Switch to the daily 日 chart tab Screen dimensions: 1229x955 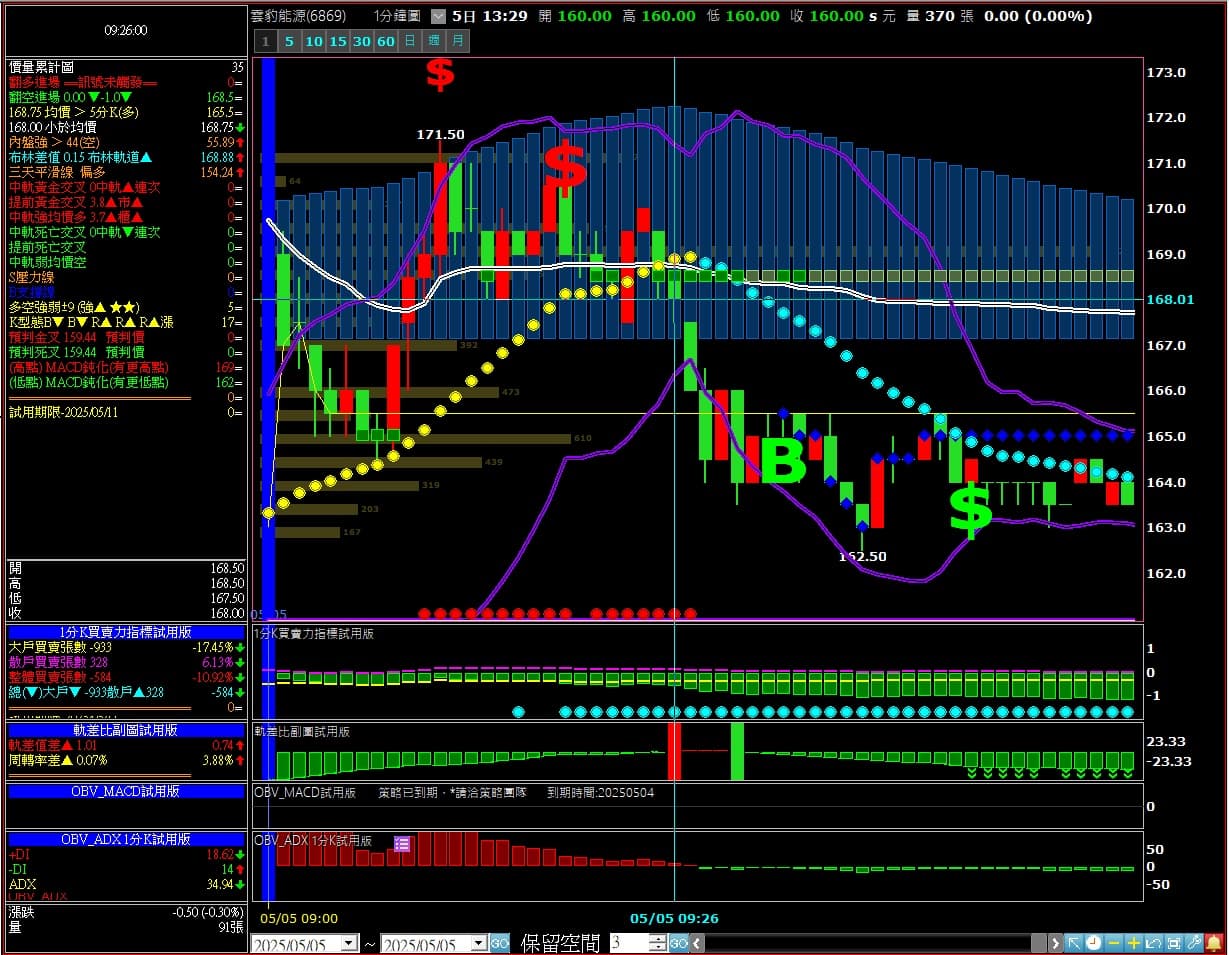(x=410, y=41)
